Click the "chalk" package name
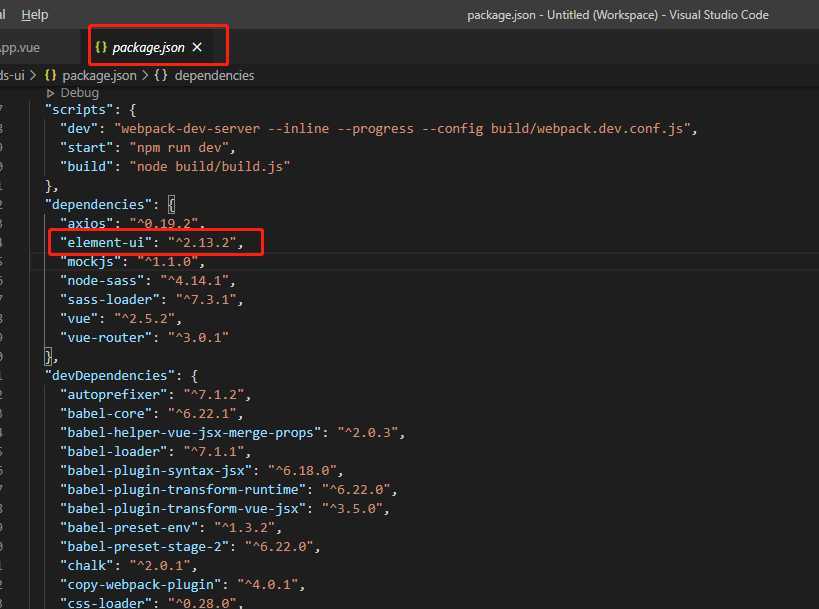This screenshot has height=609, width=819. click(87, 566)
